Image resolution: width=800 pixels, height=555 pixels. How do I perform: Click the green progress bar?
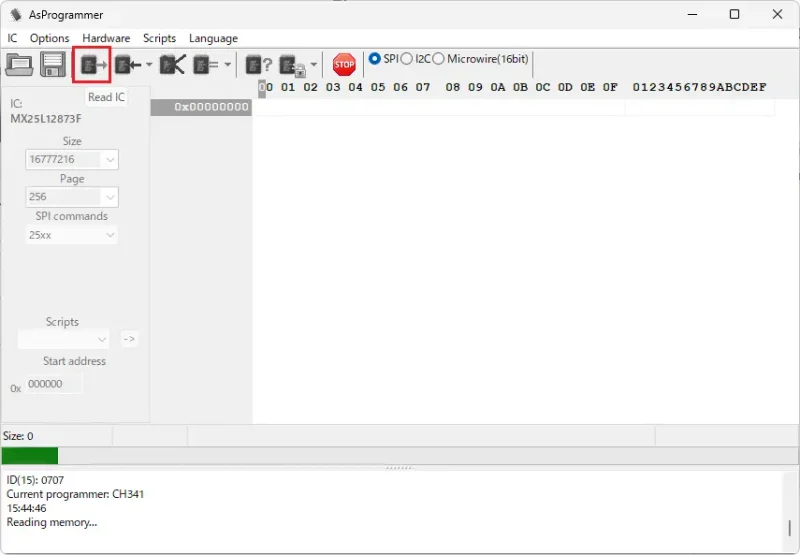30,456
